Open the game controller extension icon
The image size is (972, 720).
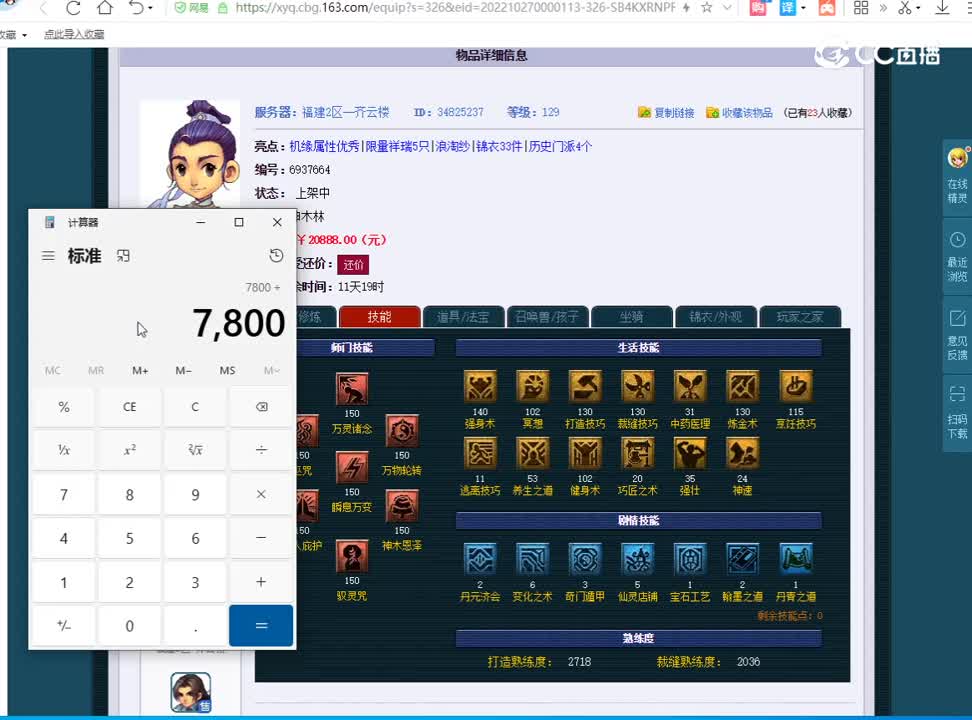pos(827,7)
